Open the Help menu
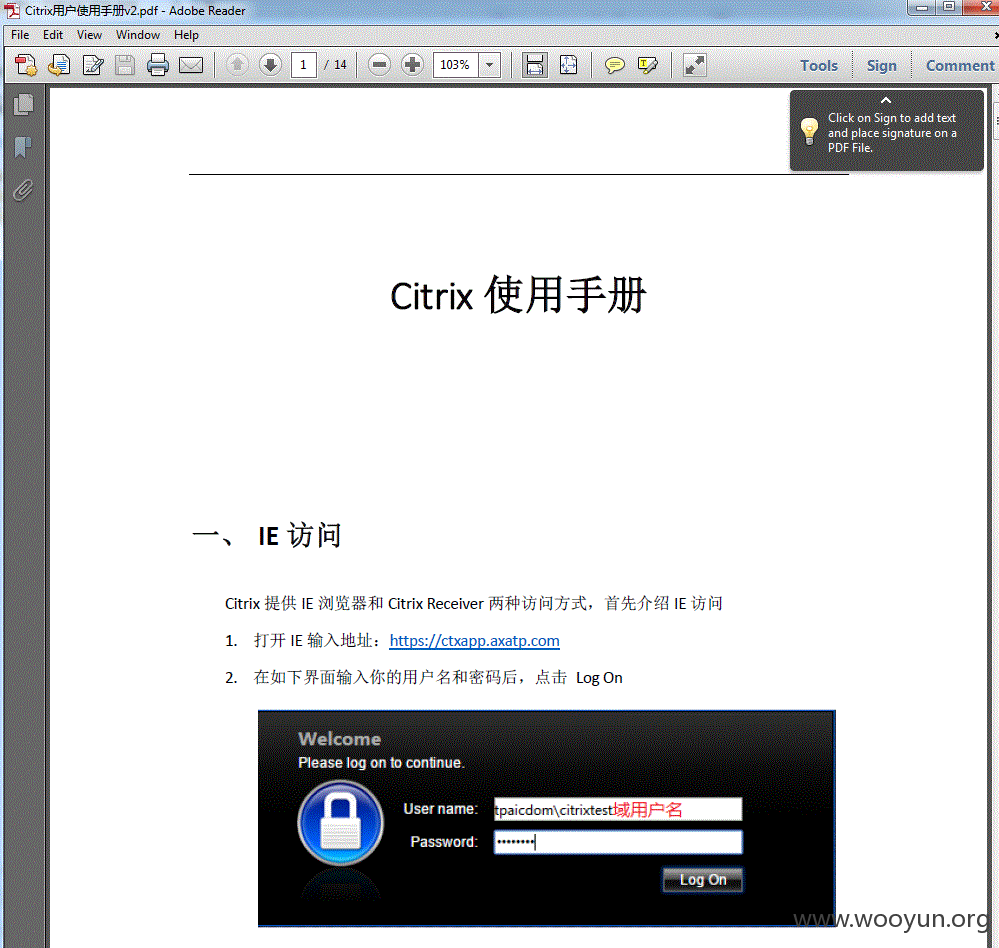 coord(186,35)
